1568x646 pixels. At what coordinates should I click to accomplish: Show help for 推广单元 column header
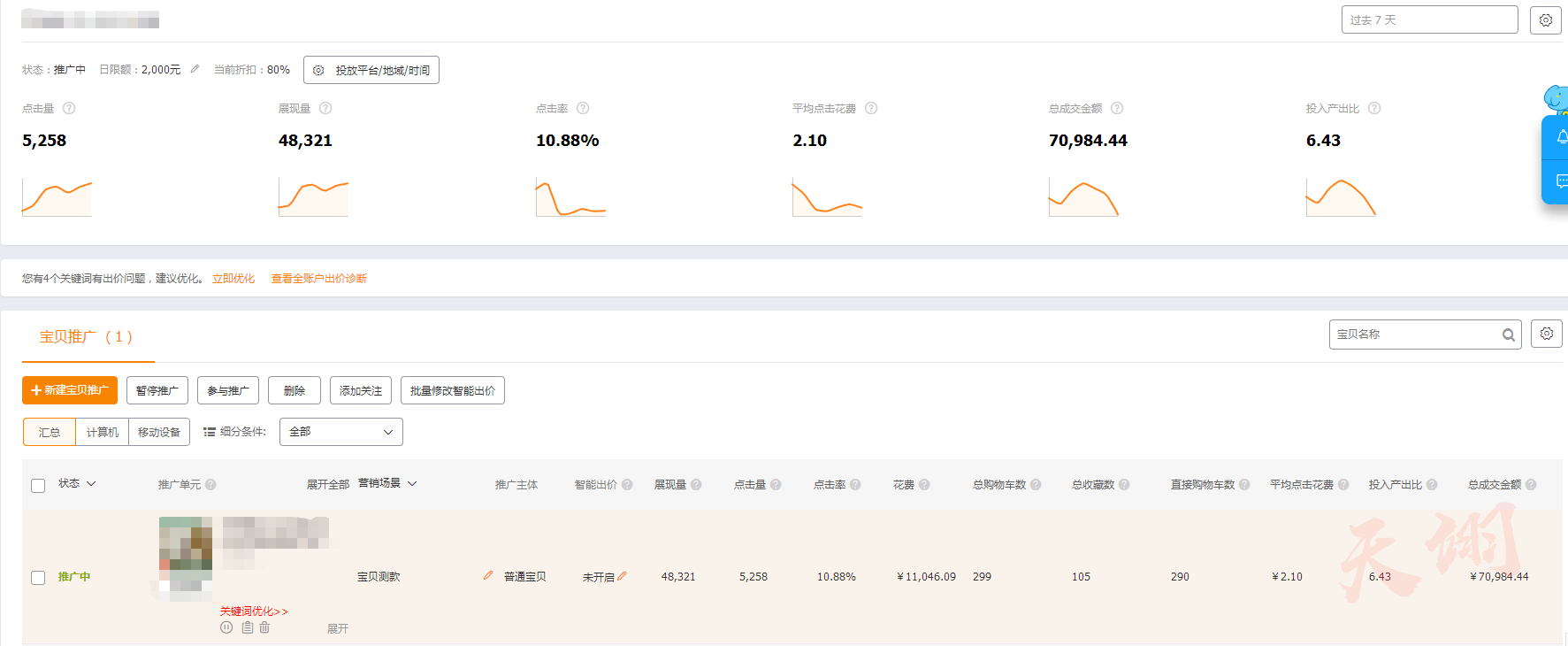[210, 484]
